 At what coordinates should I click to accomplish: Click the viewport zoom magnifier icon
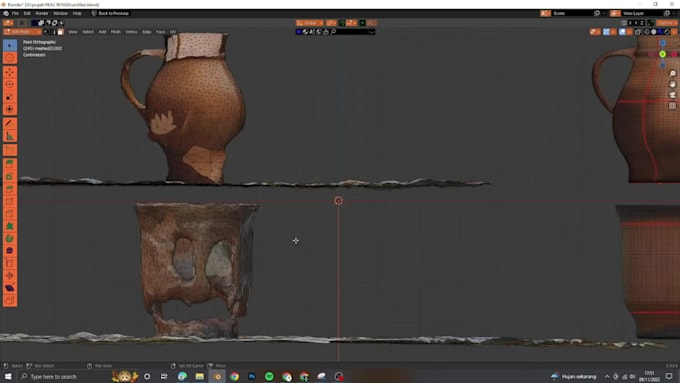[x=673, y=73]
